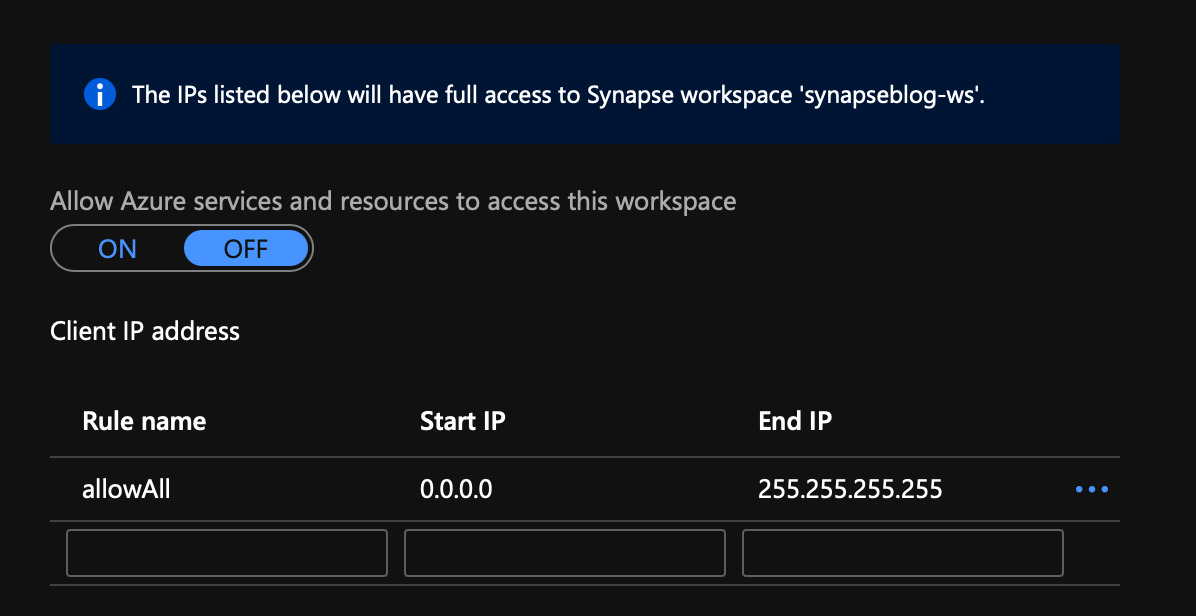Click the 255.255.255.255 end IP value
The width and height of the screenshot is (1196, 616).
pyautogui.click(x=850, y=489)
